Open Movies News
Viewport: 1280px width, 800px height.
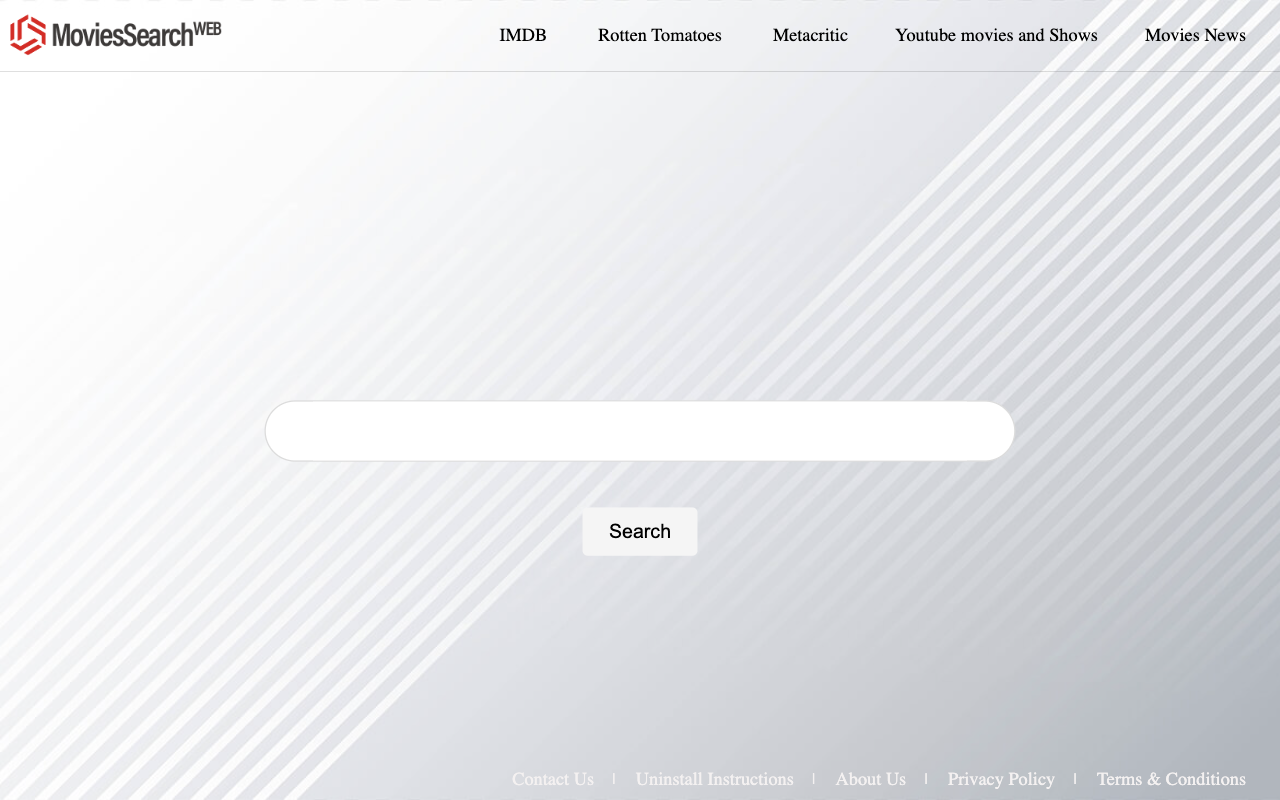pos(1195,35)
